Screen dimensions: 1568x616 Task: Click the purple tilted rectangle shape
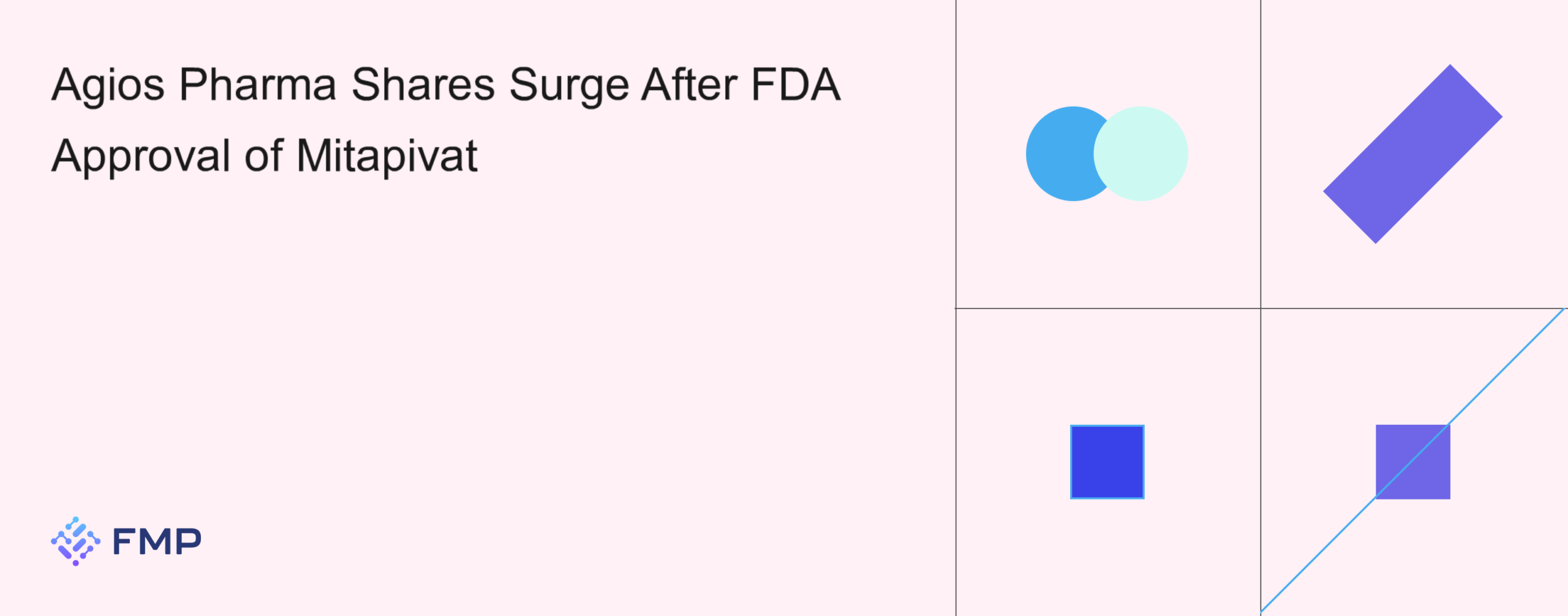click(x=1412, y=154)
